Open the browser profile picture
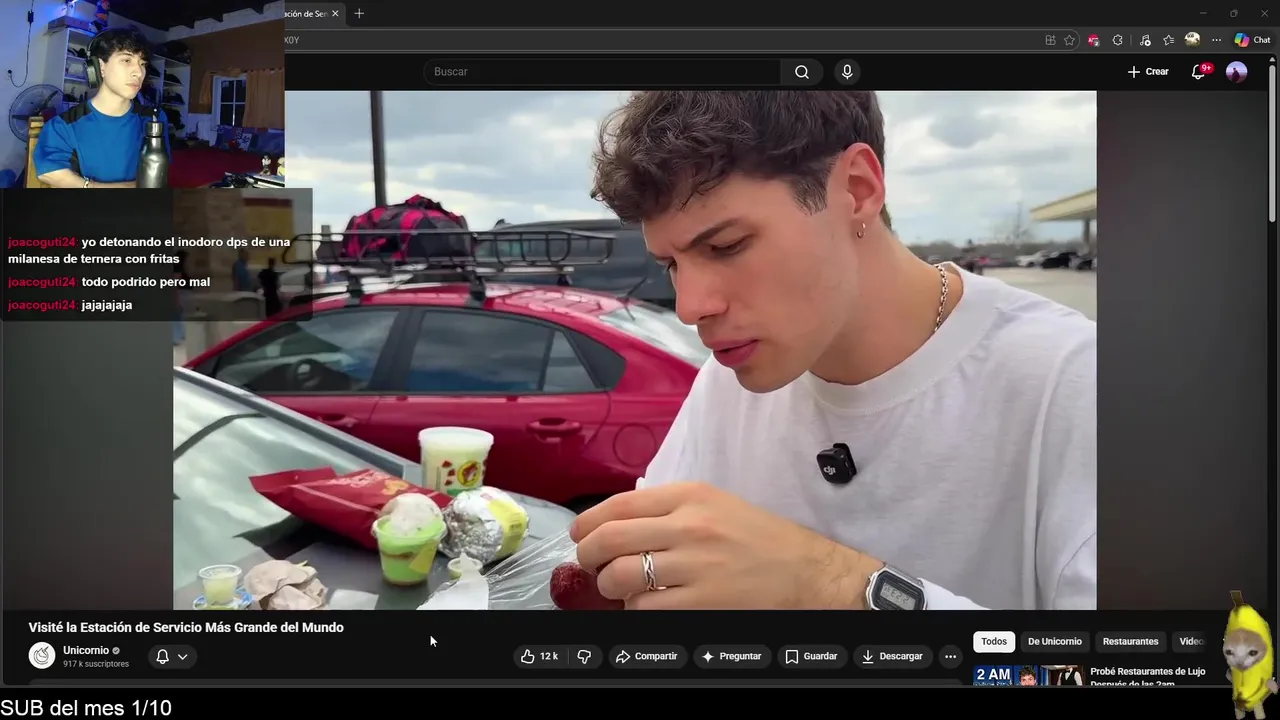 tap(1192, 40)
